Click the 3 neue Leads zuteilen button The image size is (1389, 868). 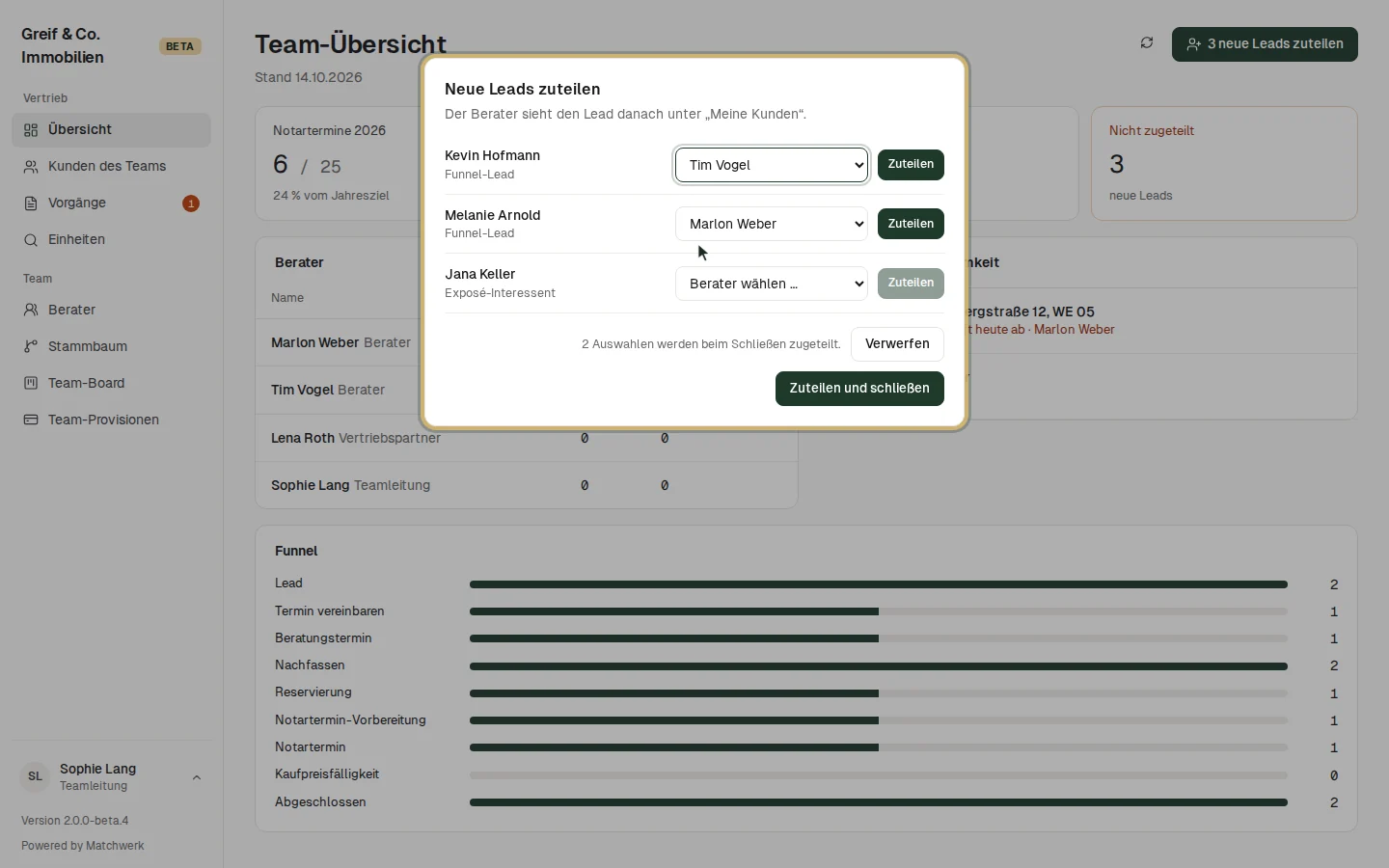1265,44
